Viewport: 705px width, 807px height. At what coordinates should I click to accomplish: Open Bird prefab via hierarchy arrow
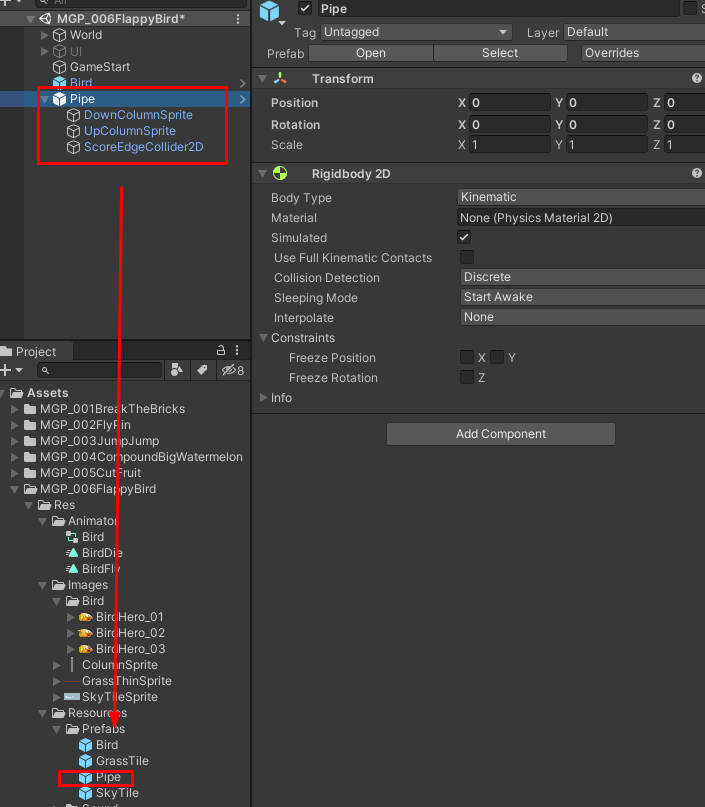click(242, 83)
